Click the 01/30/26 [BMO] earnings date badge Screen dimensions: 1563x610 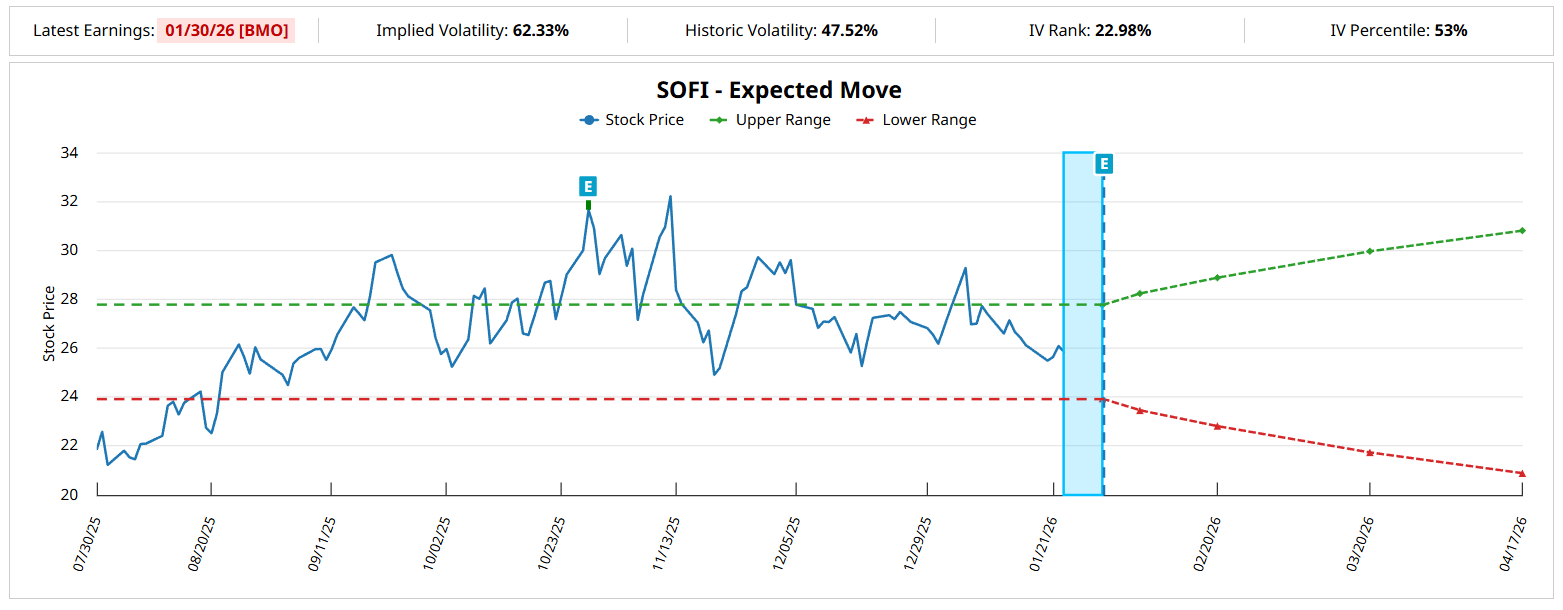click(226, 30)
